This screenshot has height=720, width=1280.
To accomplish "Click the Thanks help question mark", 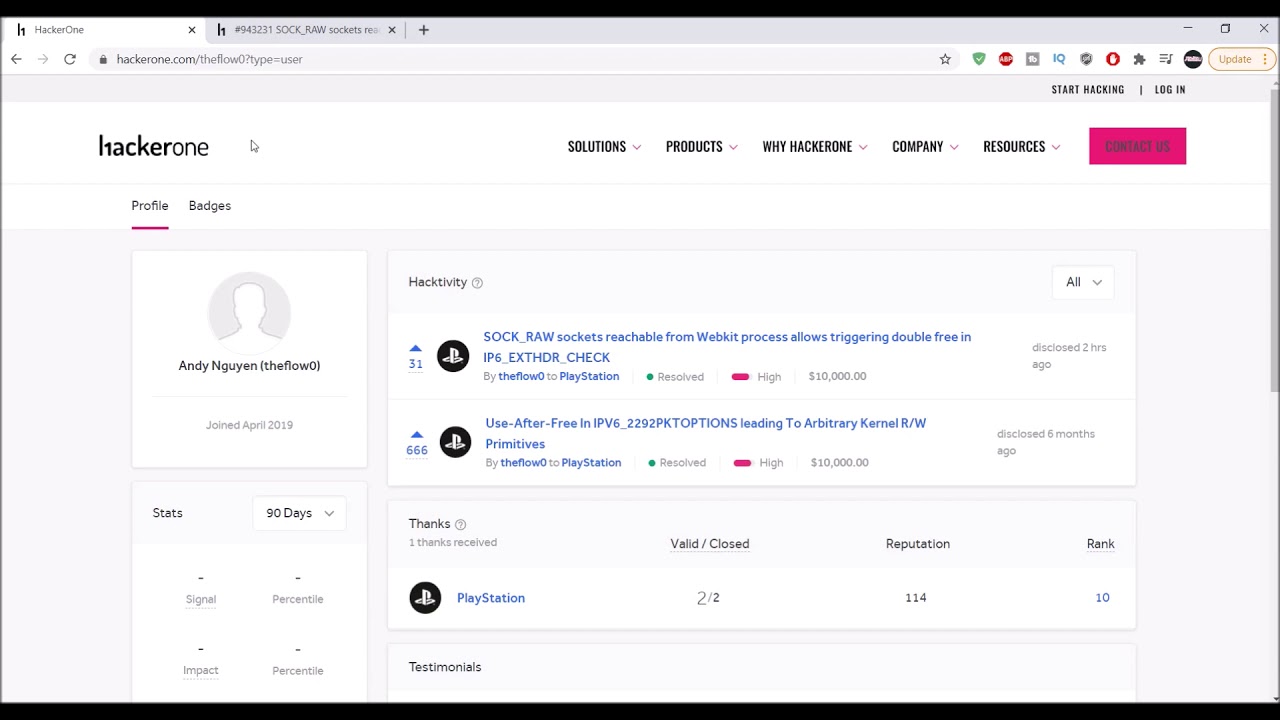I will [460, 524].
